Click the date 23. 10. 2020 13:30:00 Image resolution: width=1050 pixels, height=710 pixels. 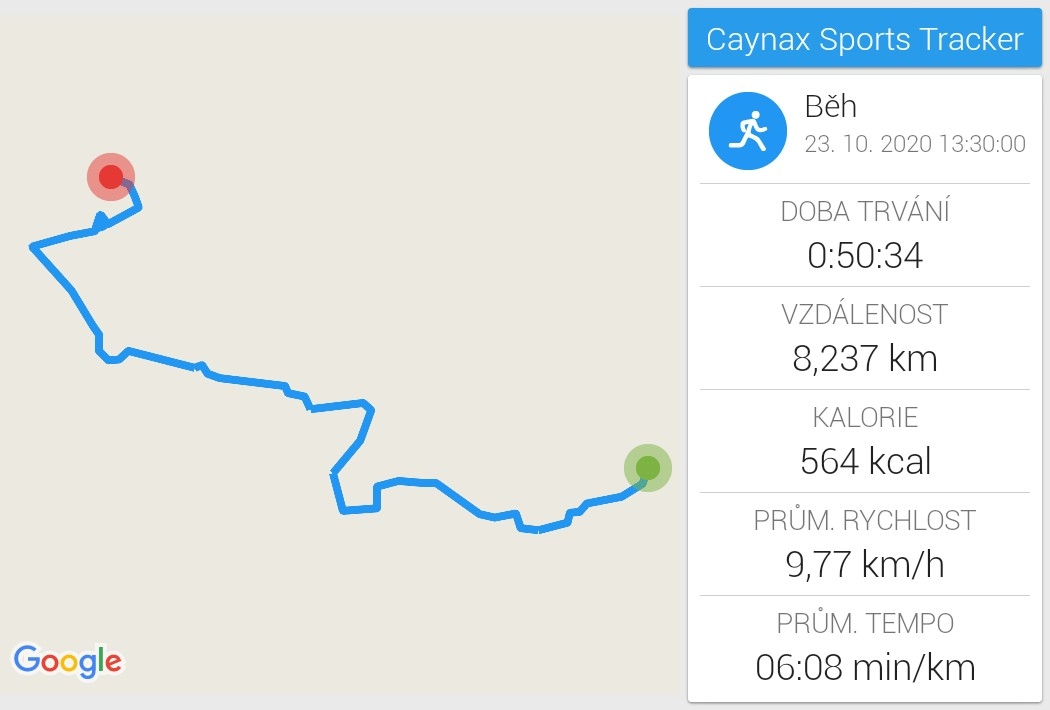(x=915, y=143)
